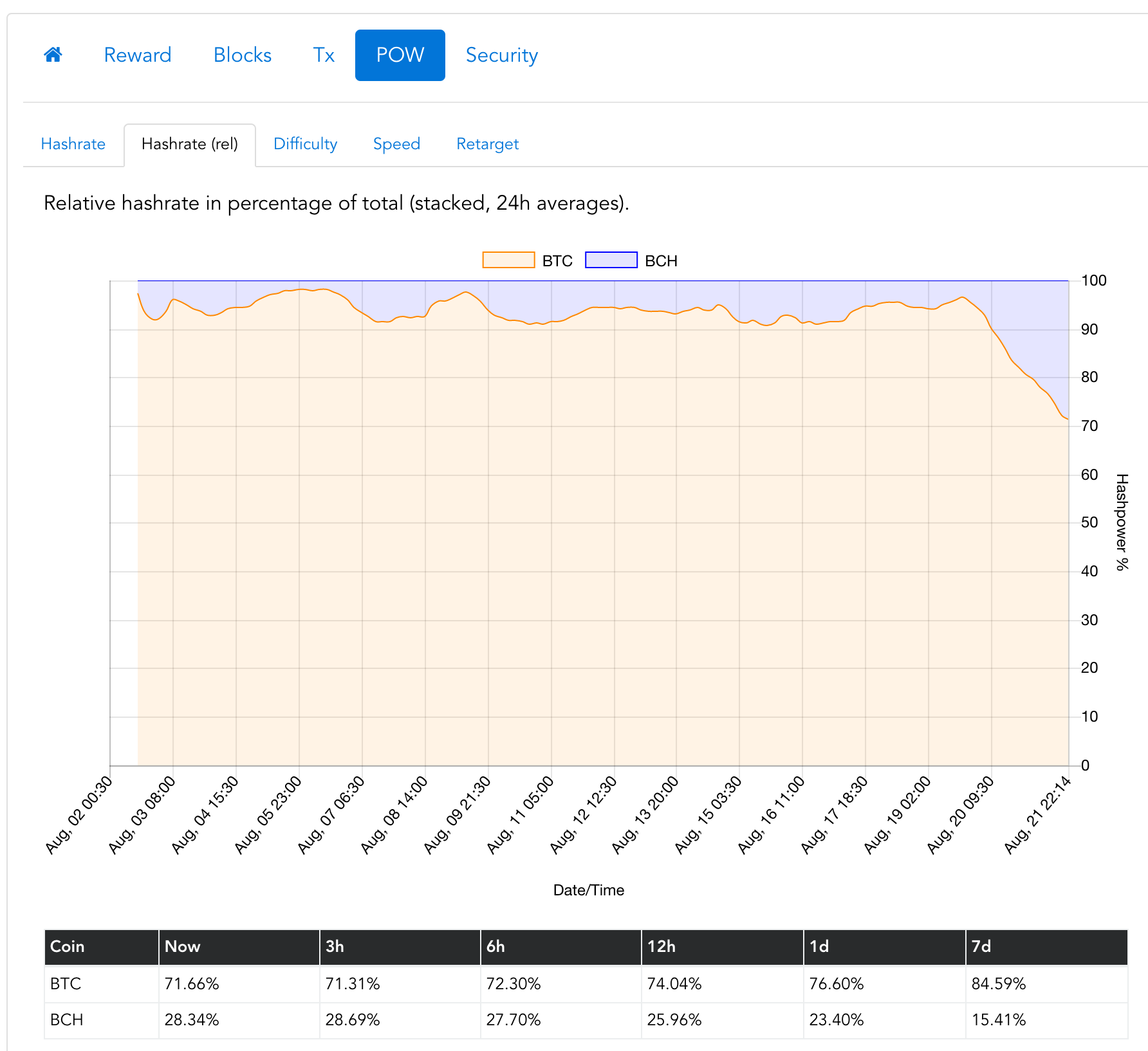Viewport: 1148px width, 1051px height.
Task: Open the Difficulty view
Action: [305, 143]
